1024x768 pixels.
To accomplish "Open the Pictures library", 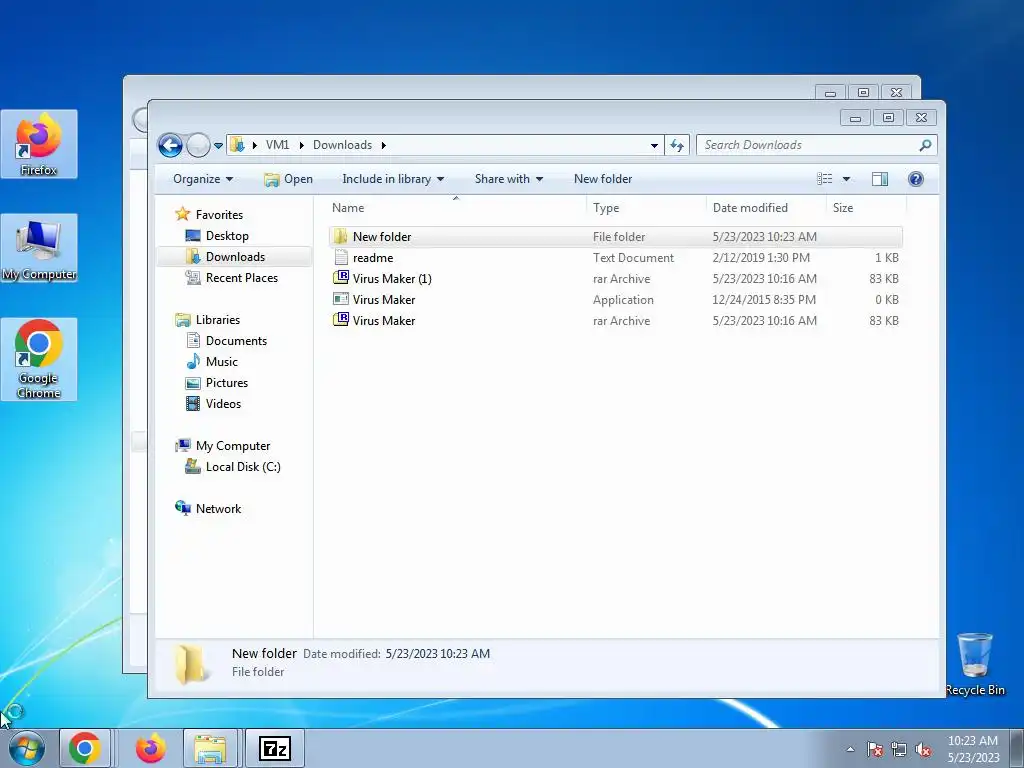I will pos(227,383).
